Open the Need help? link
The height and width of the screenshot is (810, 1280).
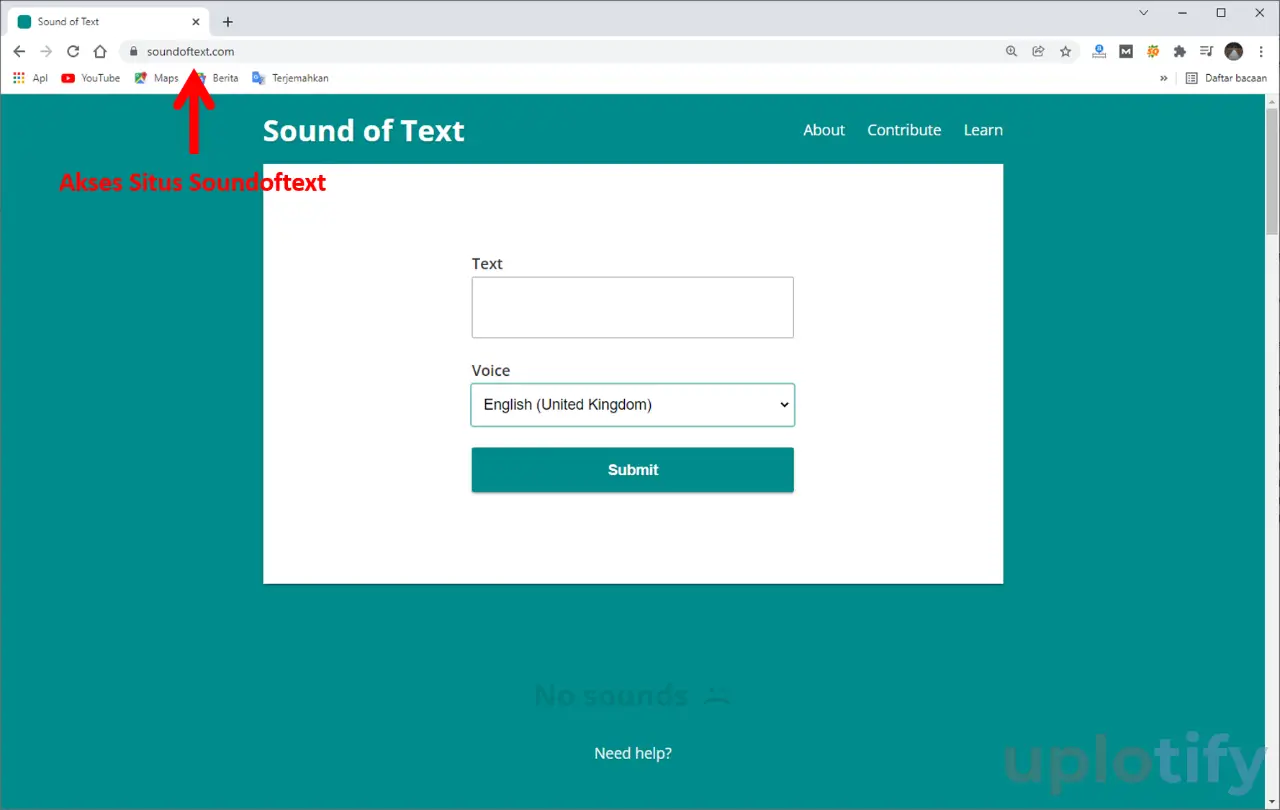click(633, 753)
